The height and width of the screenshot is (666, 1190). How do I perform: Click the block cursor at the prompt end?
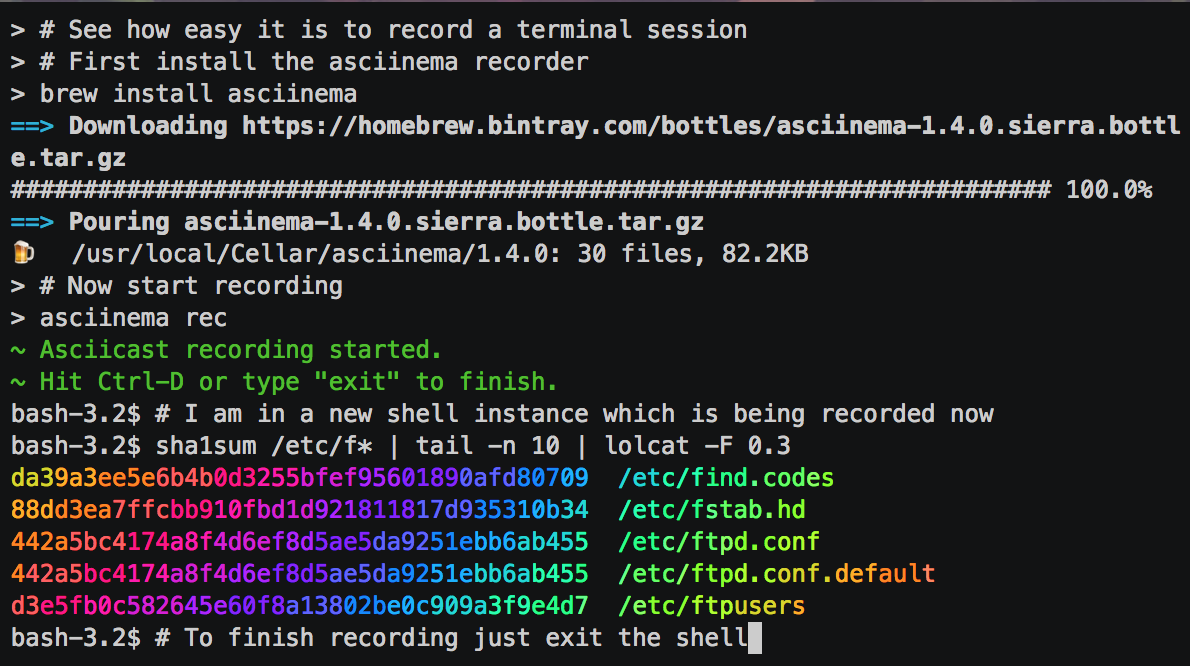tap(755, 638)
